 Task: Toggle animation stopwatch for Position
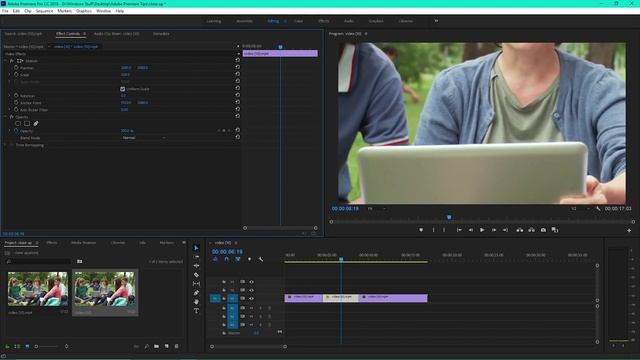16,67
